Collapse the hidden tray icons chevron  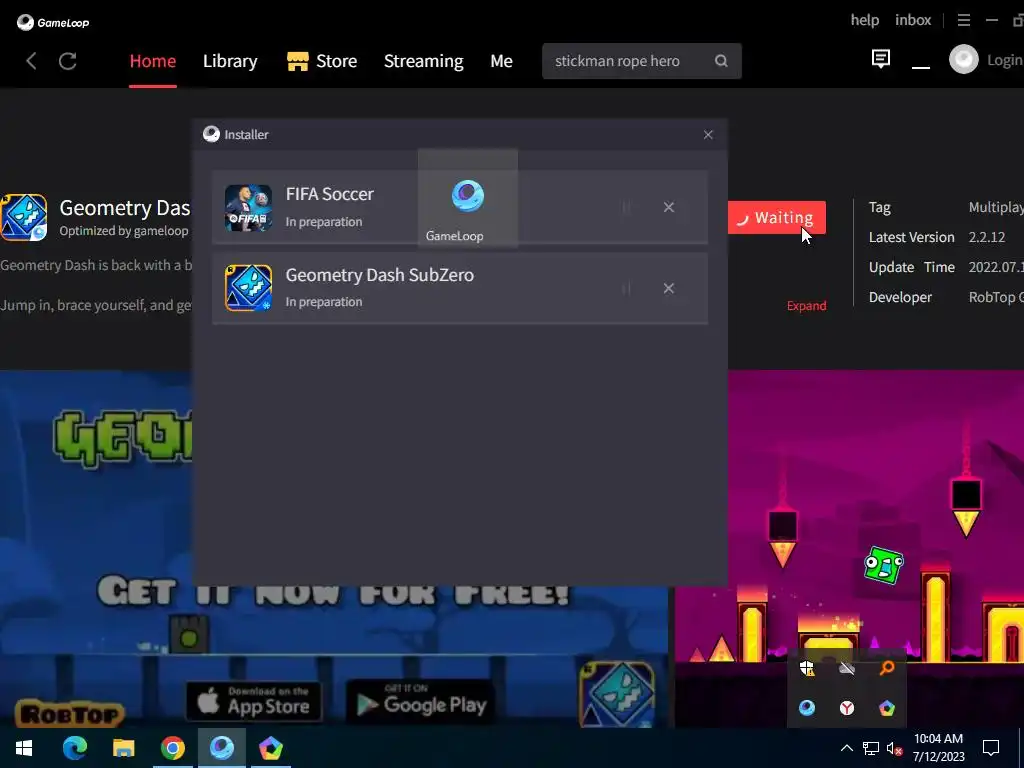tap(846, 748)
